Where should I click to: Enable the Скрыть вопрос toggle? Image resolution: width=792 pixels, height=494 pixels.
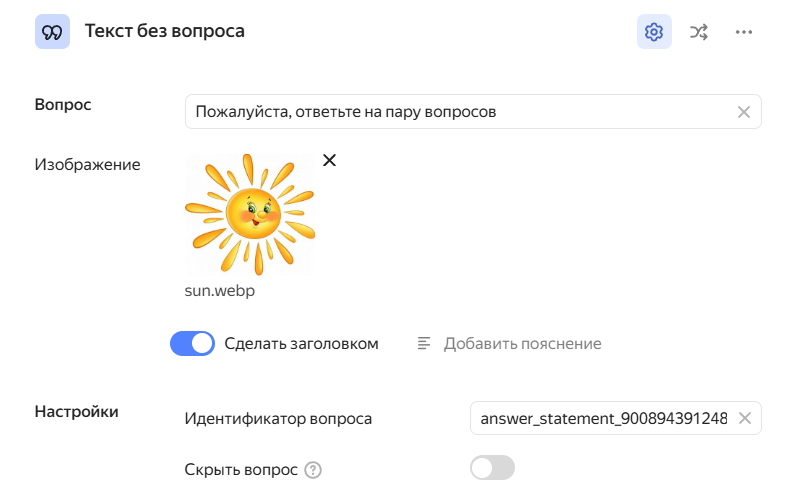click(492, 468)
